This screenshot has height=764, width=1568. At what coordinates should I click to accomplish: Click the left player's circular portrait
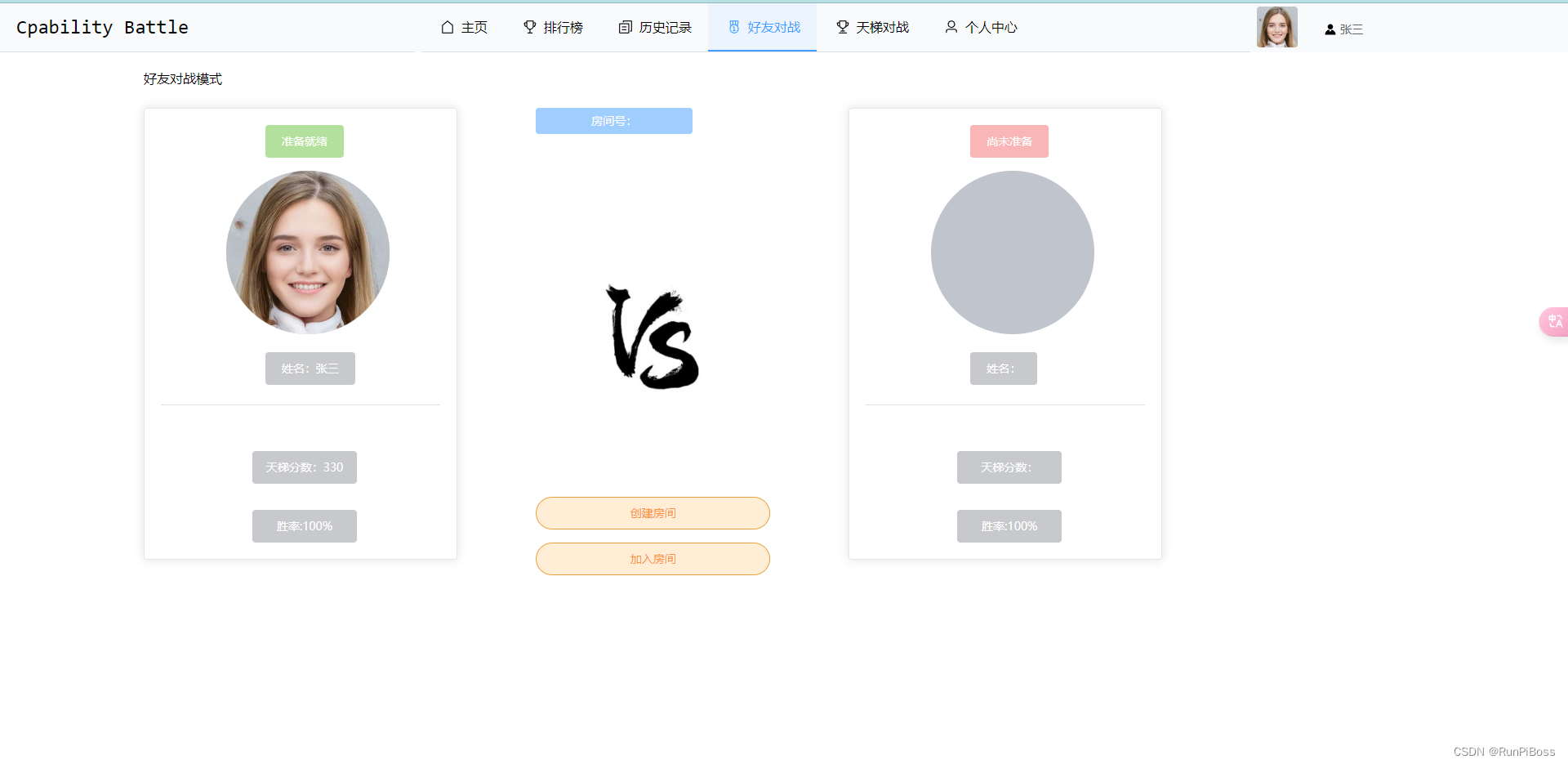[308, 252]
